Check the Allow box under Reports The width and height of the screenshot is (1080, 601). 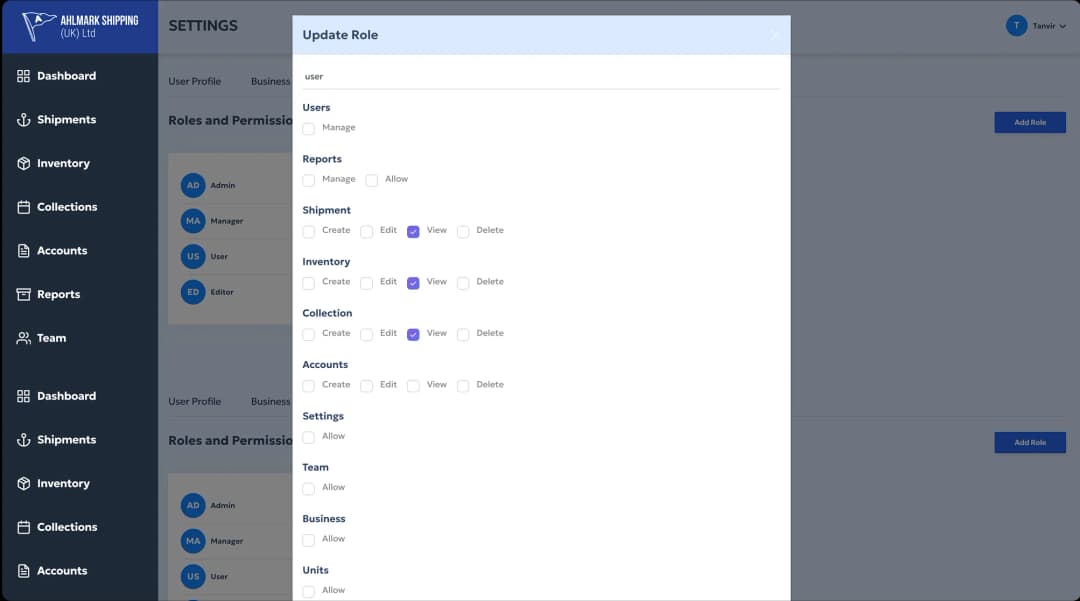click(372, 180)
